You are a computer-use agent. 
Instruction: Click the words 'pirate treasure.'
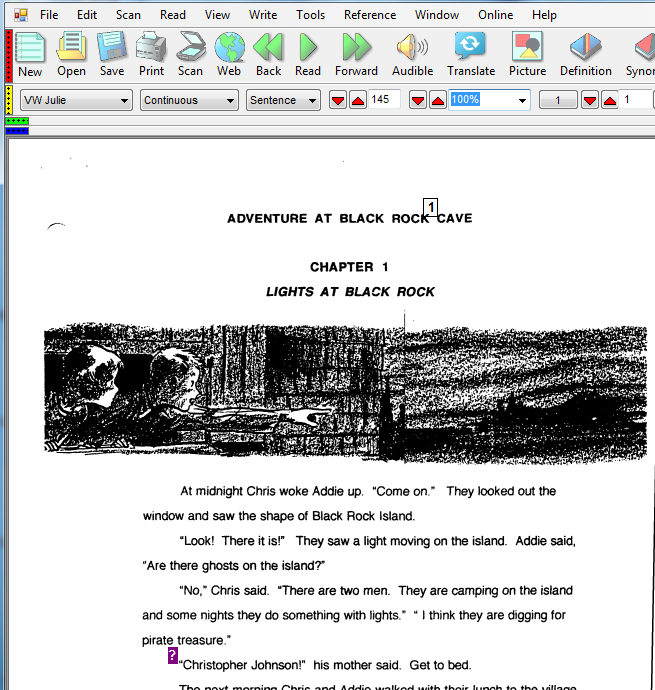pos(186,640)
